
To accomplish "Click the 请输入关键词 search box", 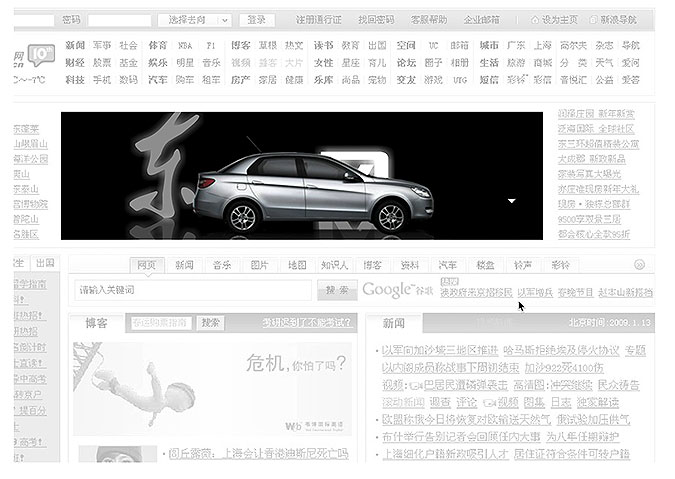I will click(193, 290).
